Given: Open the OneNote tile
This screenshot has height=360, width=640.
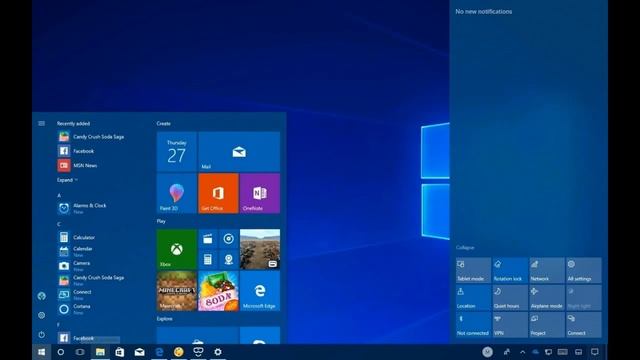Looking at the screenshot, I should pos(260,193).
